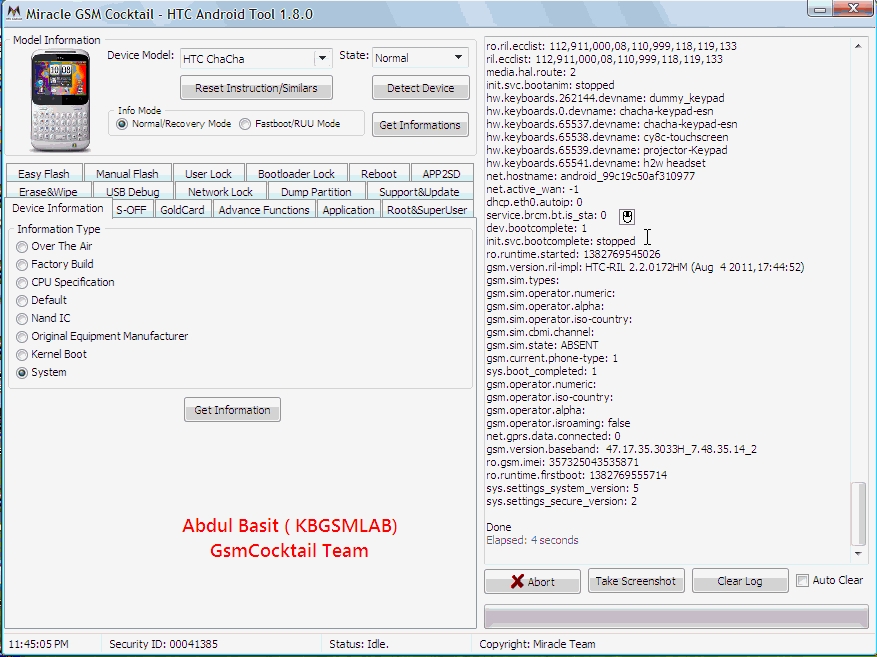The width and height of the screenshot is (877, 657).
Task: Click the progress bar below log buttons
Action: (676, 616)
